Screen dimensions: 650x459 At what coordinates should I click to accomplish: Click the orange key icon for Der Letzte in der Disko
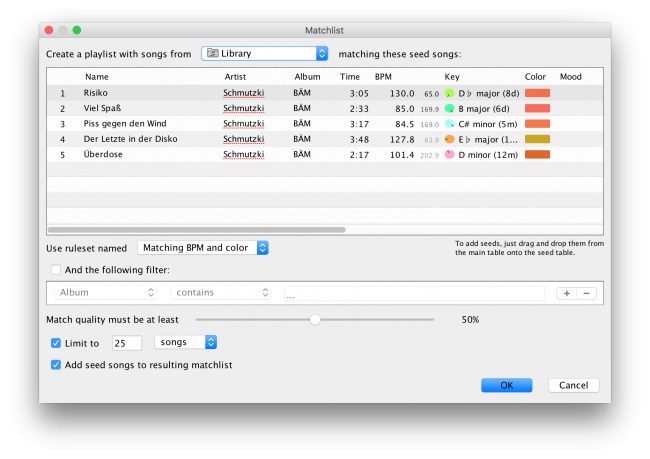[449, 139]
